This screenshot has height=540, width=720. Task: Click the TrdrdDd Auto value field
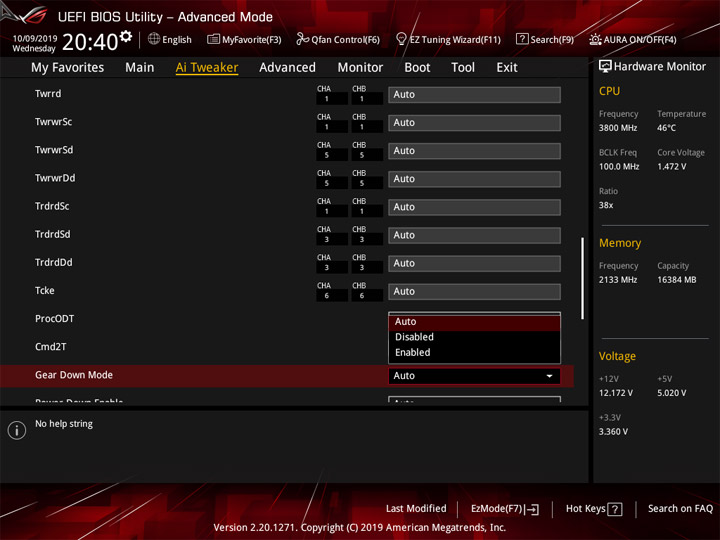coord(474,264)
